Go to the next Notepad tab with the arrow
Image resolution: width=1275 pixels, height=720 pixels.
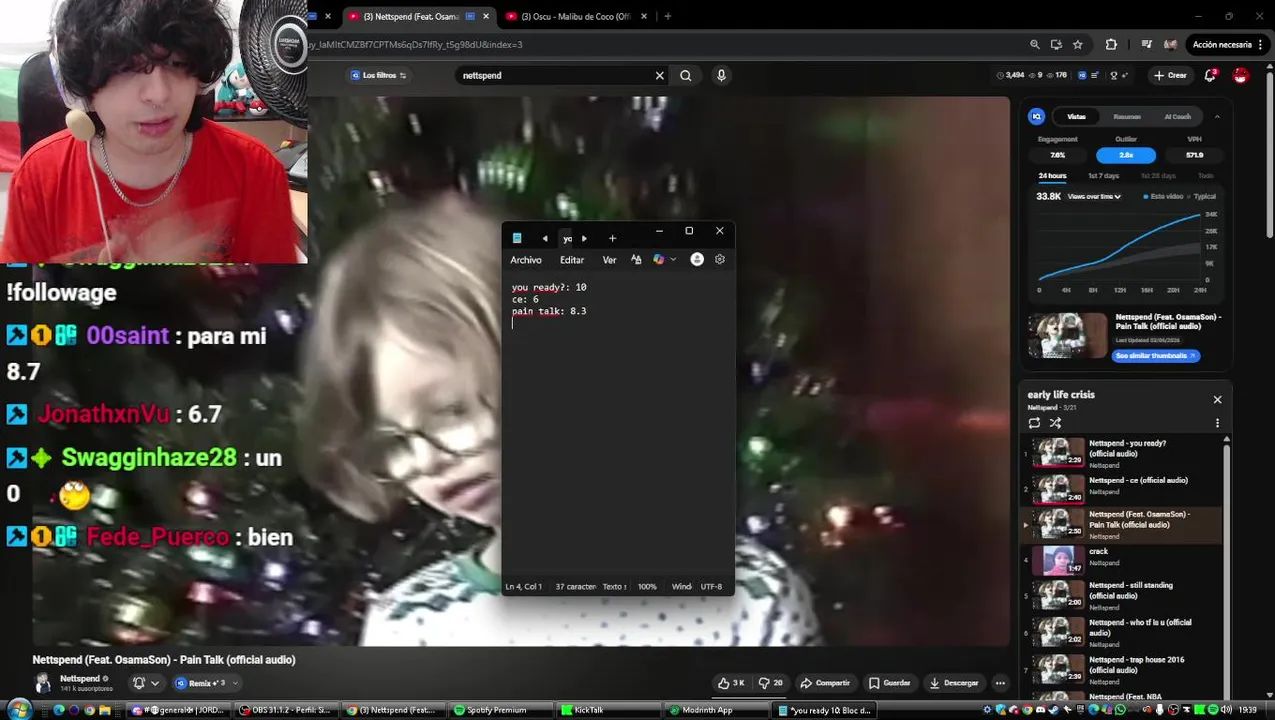tap(584, 238)
